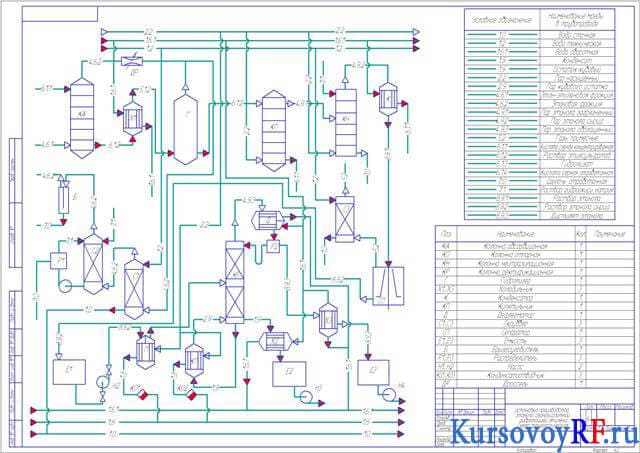640x453 pixels.
Task: Select tank E1 rectangle
Action: point(69,372)
